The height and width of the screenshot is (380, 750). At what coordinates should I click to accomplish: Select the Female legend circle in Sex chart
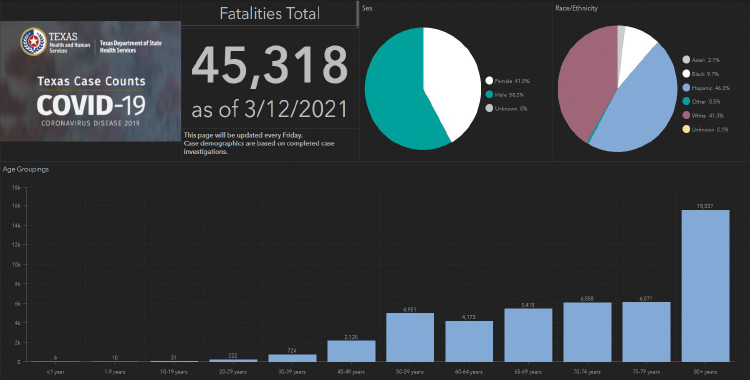(489, 81)
